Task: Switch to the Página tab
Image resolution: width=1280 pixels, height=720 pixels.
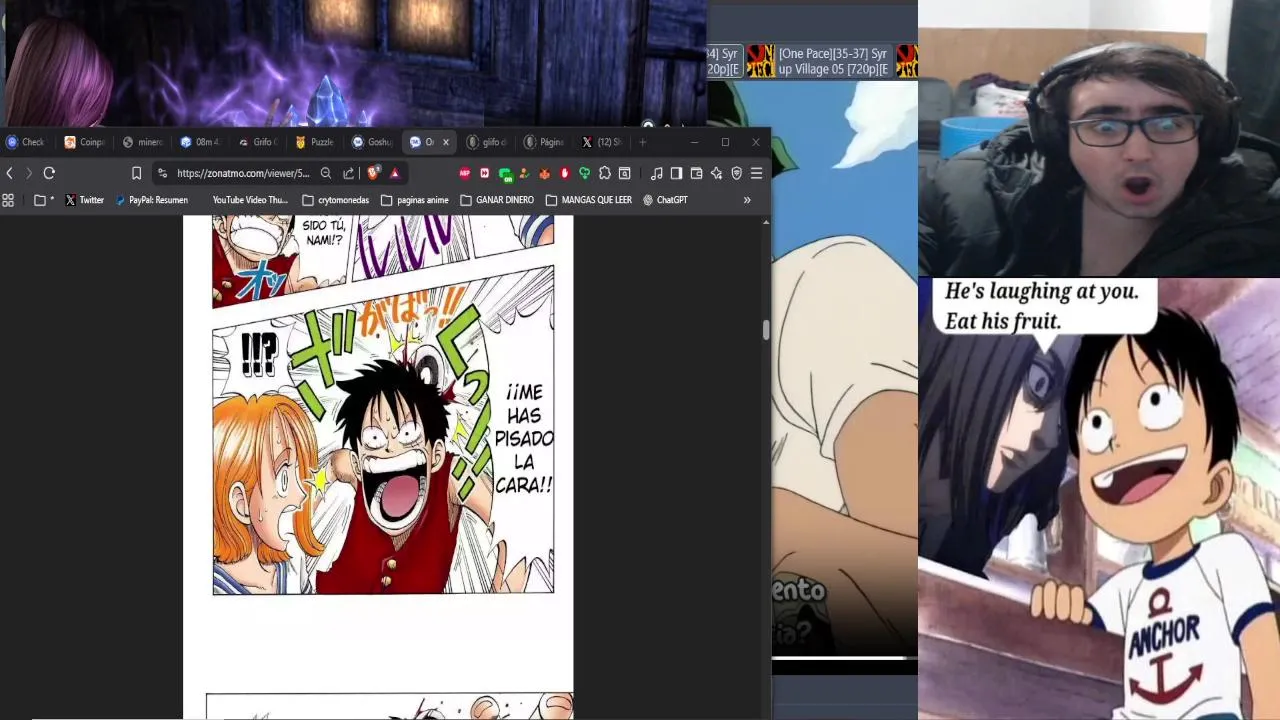Action: click(x=545, y=142)
